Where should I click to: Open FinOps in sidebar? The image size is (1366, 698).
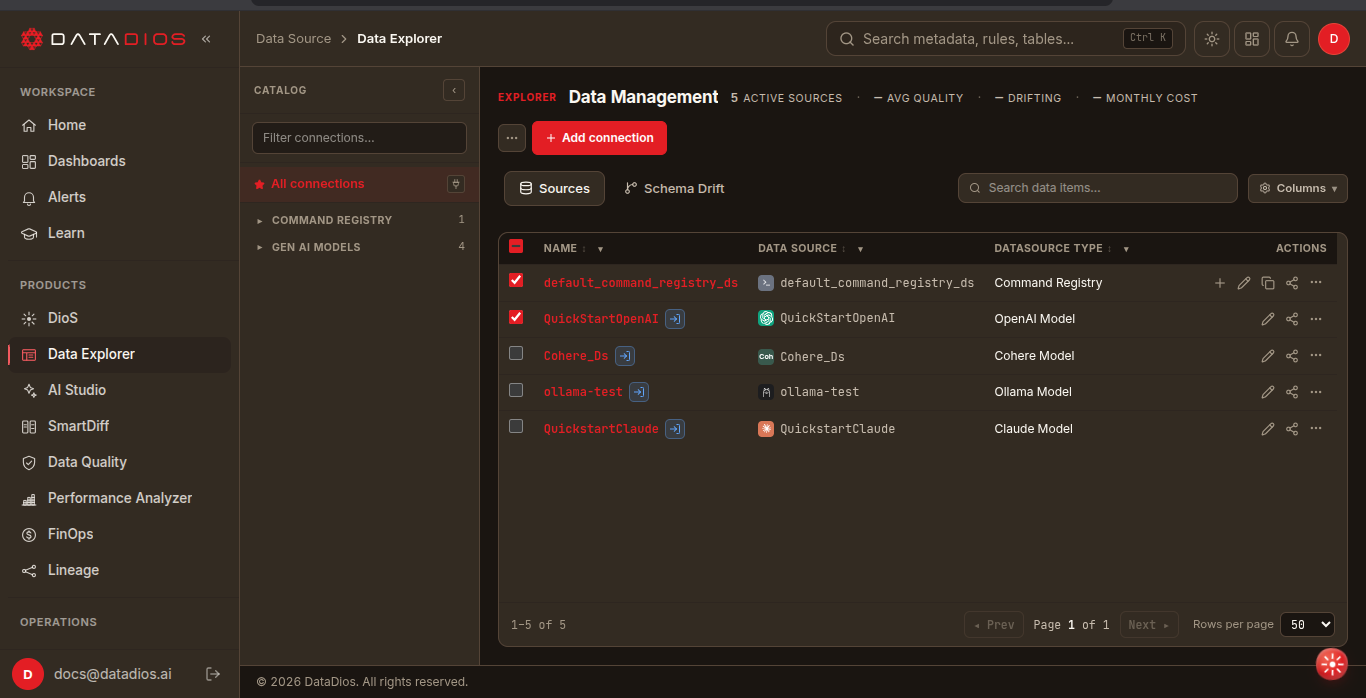point(119,534)
